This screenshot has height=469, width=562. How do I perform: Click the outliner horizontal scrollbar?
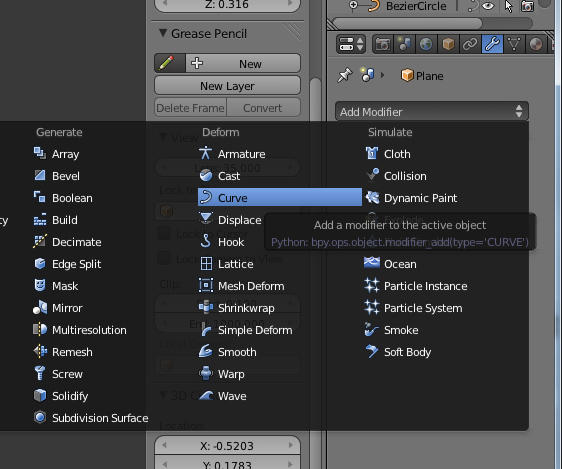[407, 24]
